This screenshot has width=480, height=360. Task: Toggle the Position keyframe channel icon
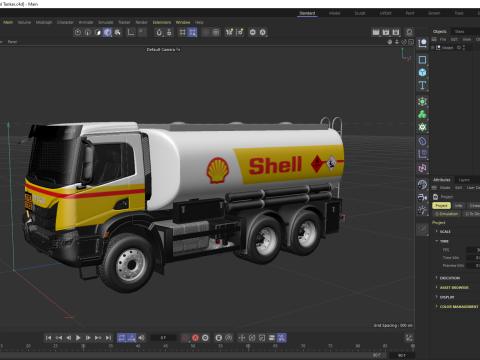click(x=242, y=338)
